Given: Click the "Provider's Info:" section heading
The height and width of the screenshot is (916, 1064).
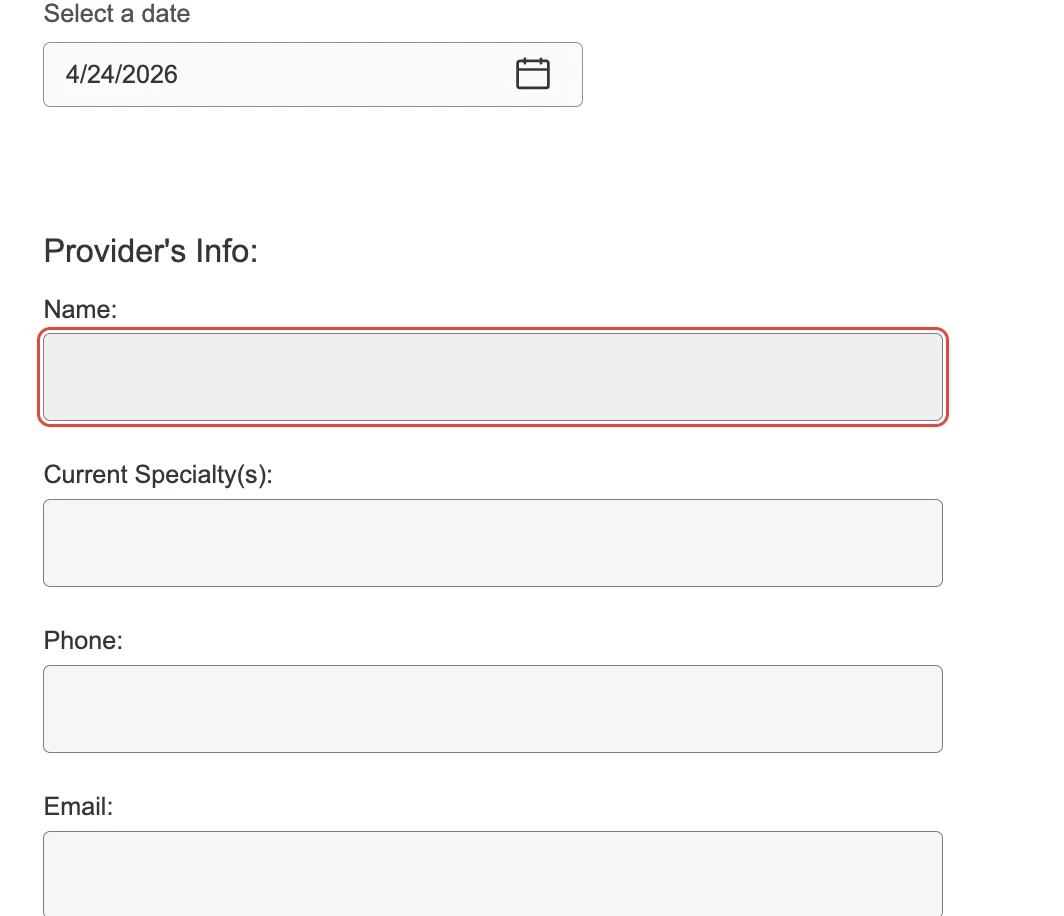Looking at the screenshot, I should tap(151, 251).
